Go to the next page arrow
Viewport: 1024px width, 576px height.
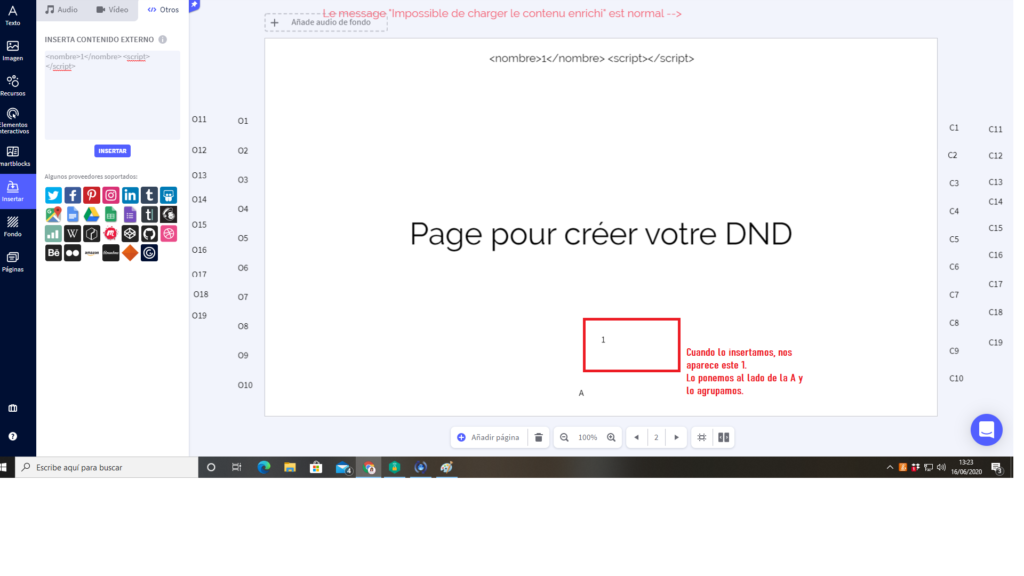pyautogui.click(x=677, y=437)
